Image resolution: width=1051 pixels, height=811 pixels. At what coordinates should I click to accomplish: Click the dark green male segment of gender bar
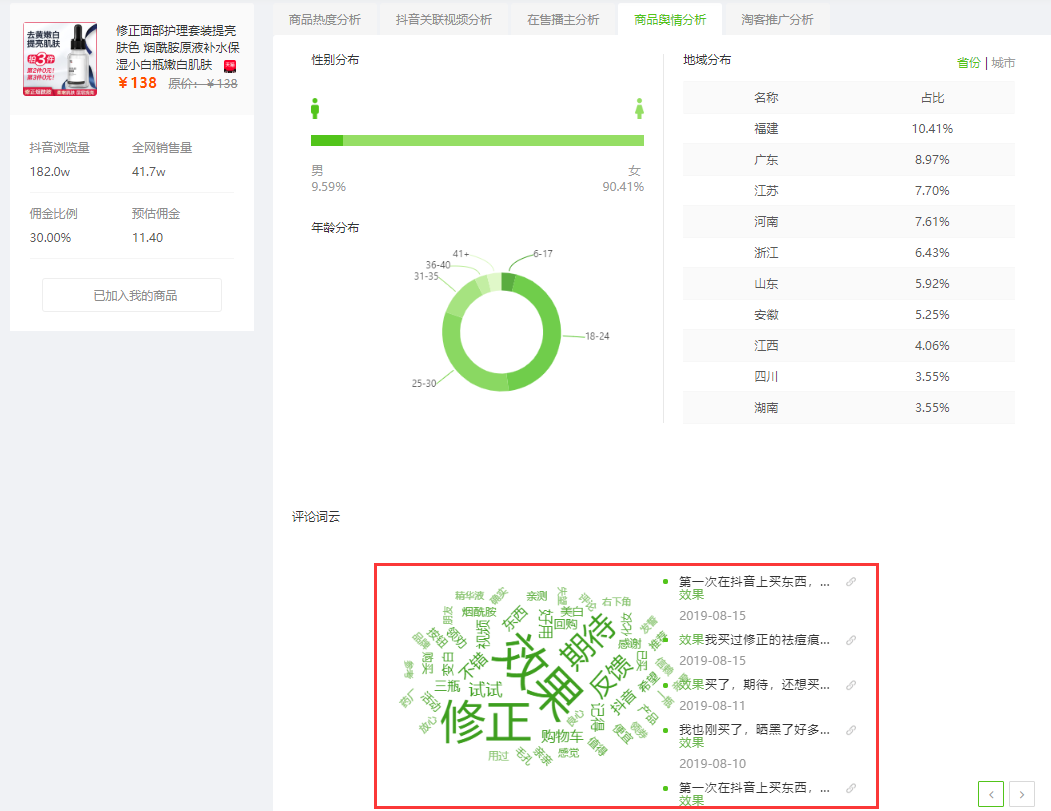(x=327, y=141)
